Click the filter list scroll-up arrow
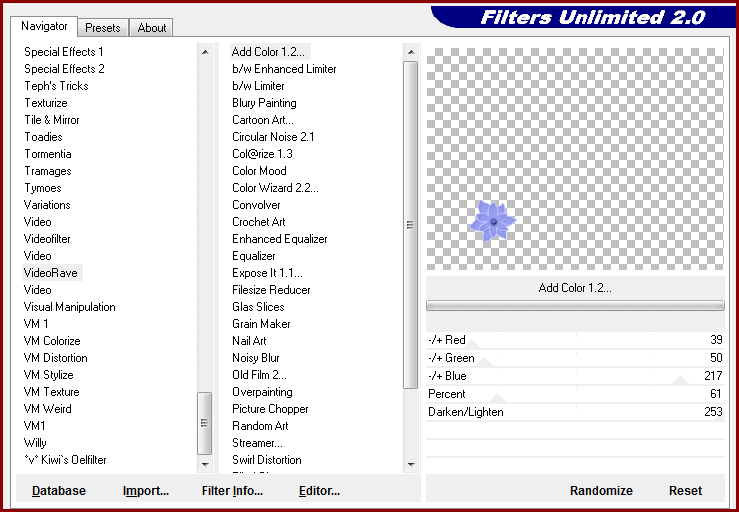Screen dimensions: 739x512 [411, 52]
